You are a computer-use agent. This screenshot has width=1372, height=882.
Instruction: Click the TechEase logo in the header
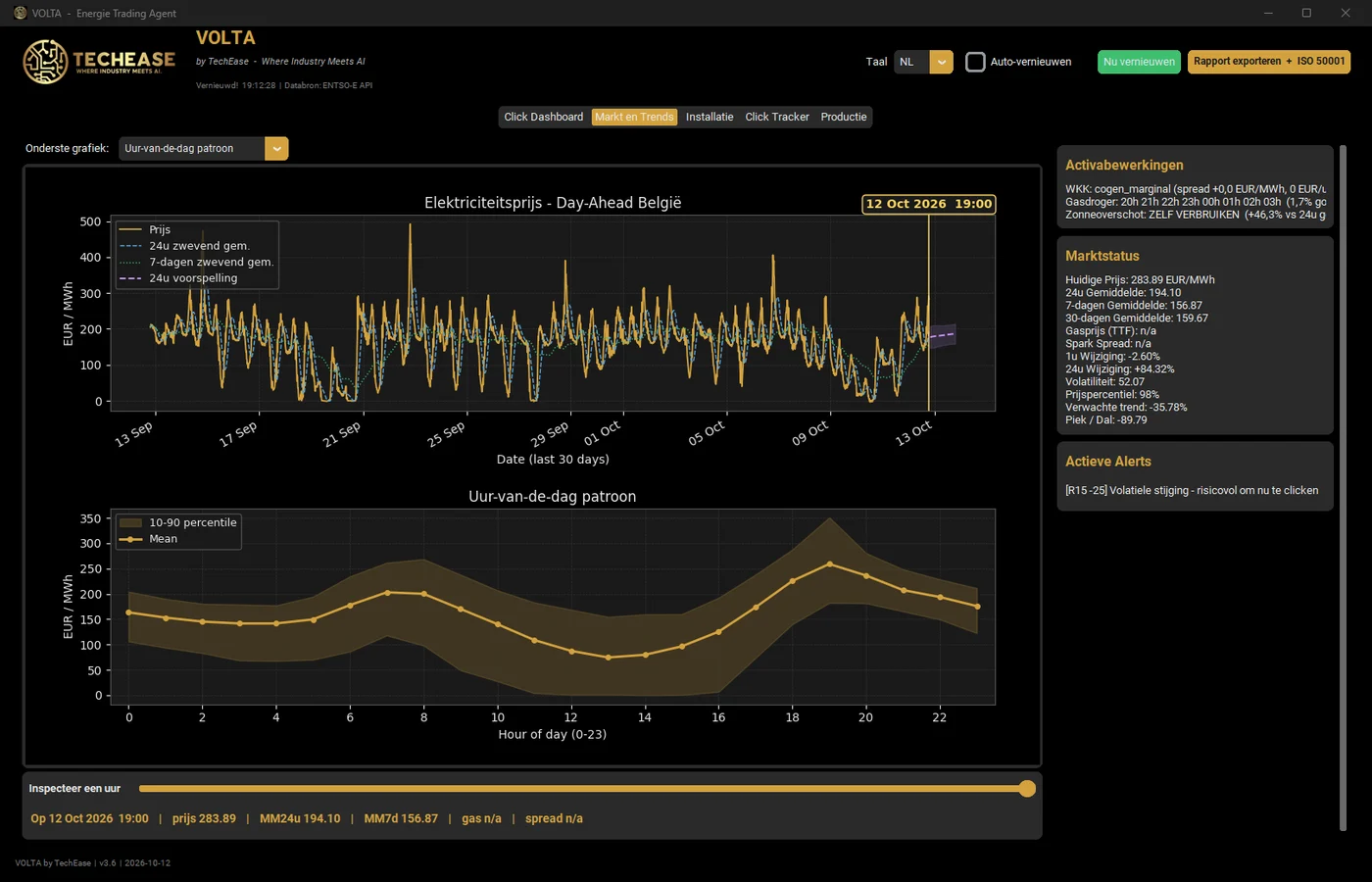tap(99, 62)
